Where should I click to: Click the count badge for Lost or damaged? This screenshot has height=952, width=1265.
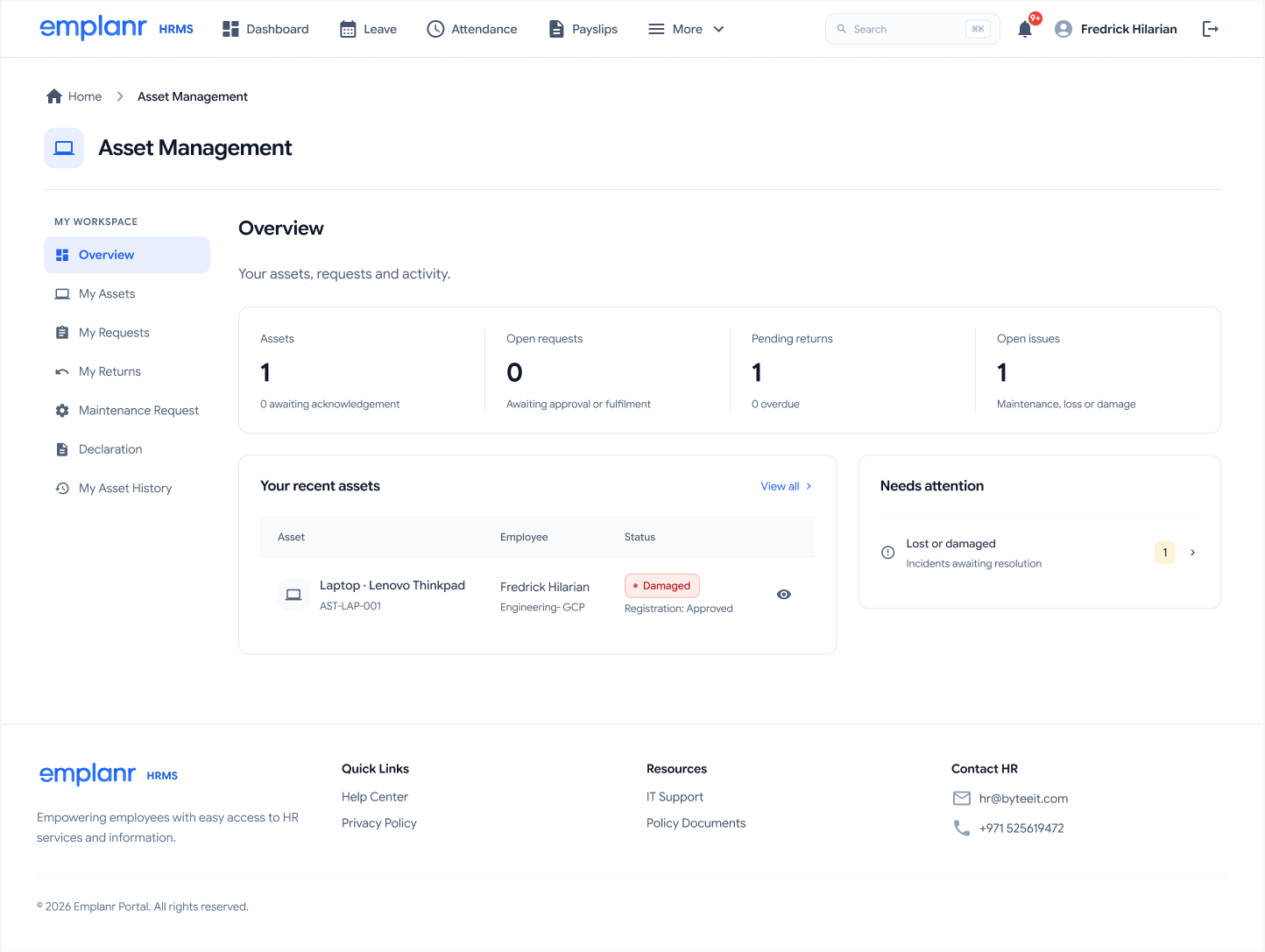click(x=1164, y=553)
